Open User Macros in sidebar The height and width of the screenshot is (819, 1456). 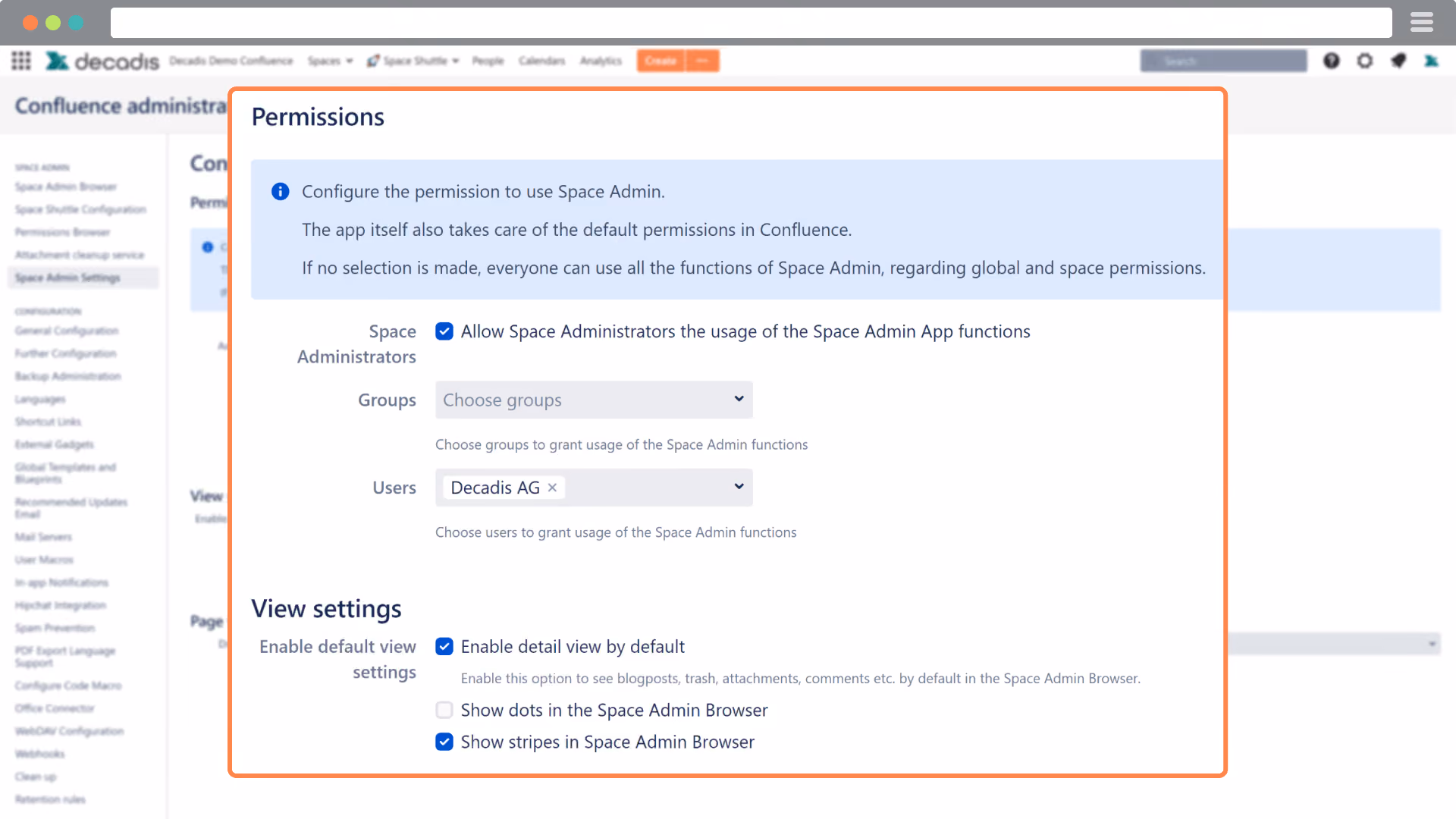(44, 560)
